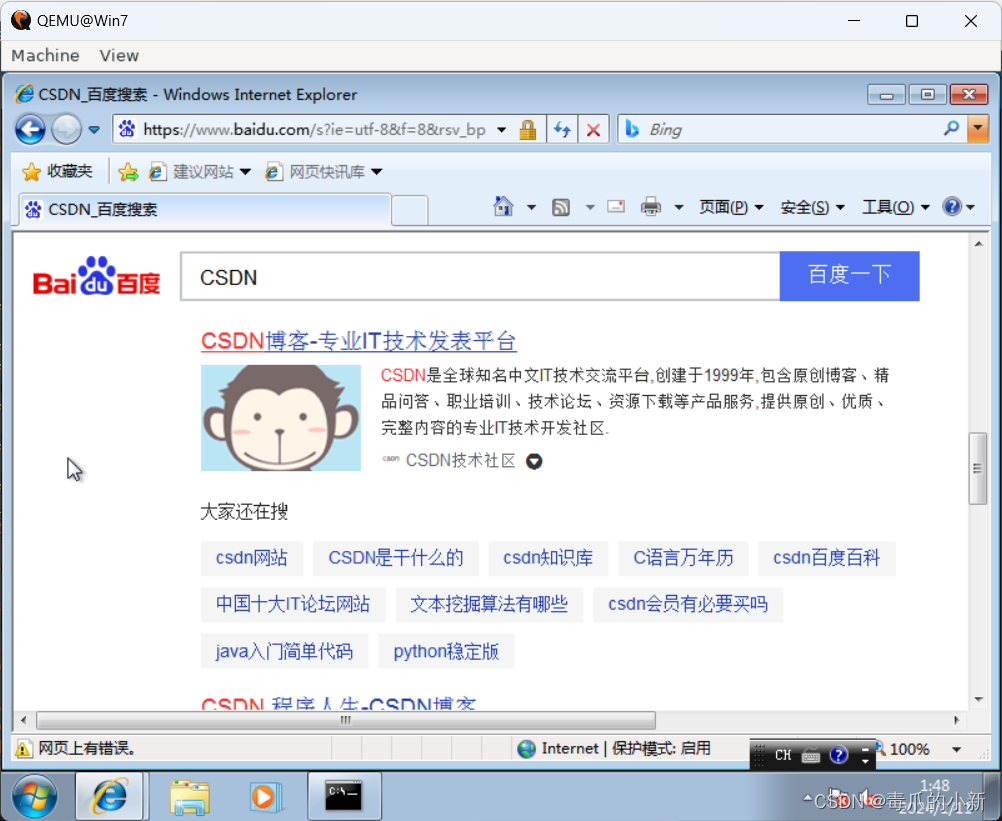This screenshot has width=1002, height=821.
Task: Click the java入门简单代码 related search
Action: tap(284, 652)
